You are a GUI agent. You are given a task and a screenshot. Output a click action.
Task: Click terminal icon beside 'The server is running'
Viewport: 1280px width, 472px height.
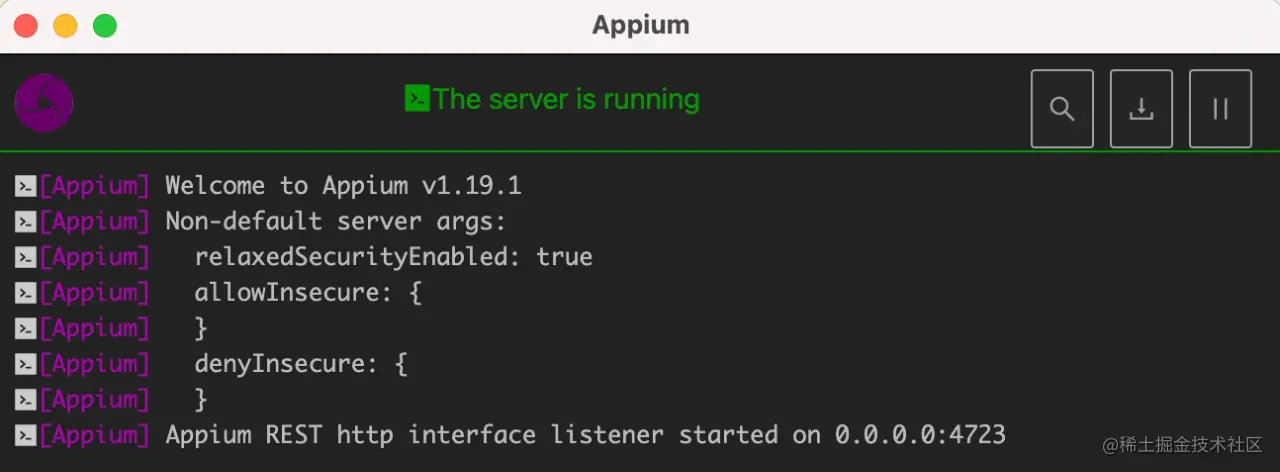click(x=417, y=98)
